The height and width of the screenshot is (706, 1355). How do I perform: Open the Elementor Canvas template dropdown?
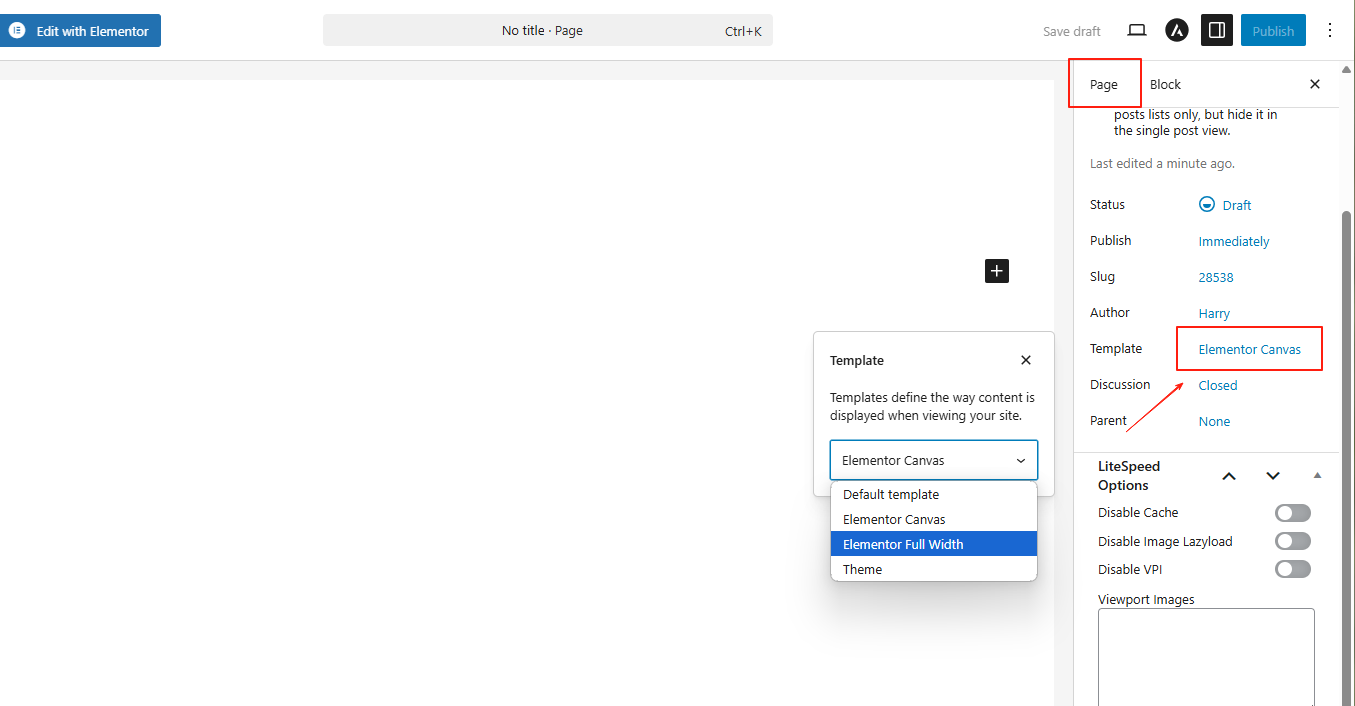click(x=933, y=461)
